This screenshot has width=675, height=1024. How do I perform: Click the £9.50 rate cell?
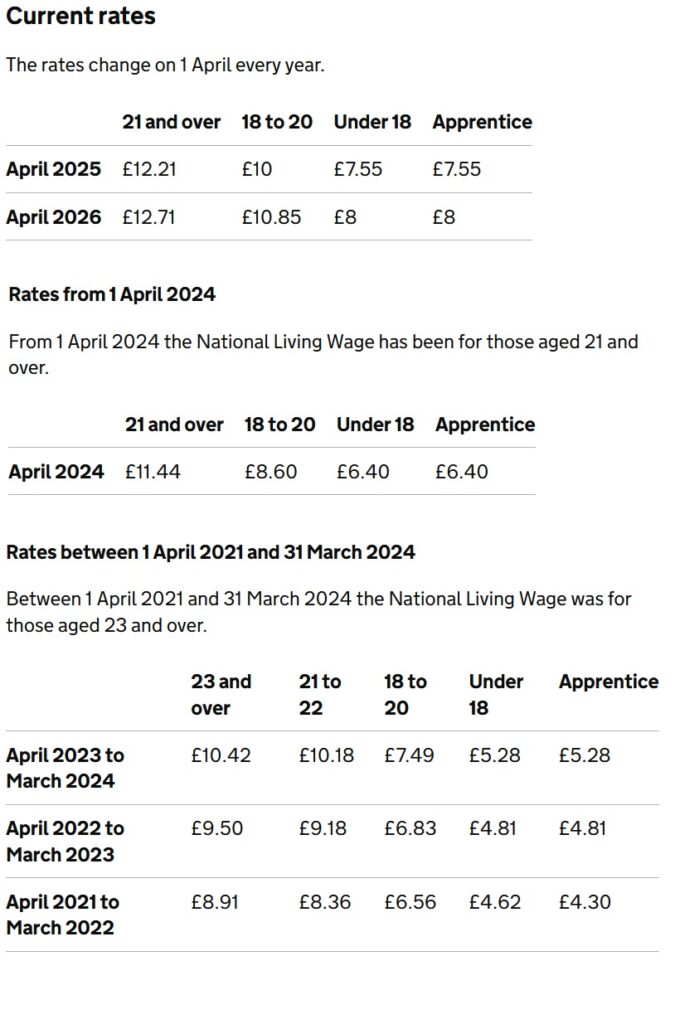pyautogui.click(x=217, y=828)
